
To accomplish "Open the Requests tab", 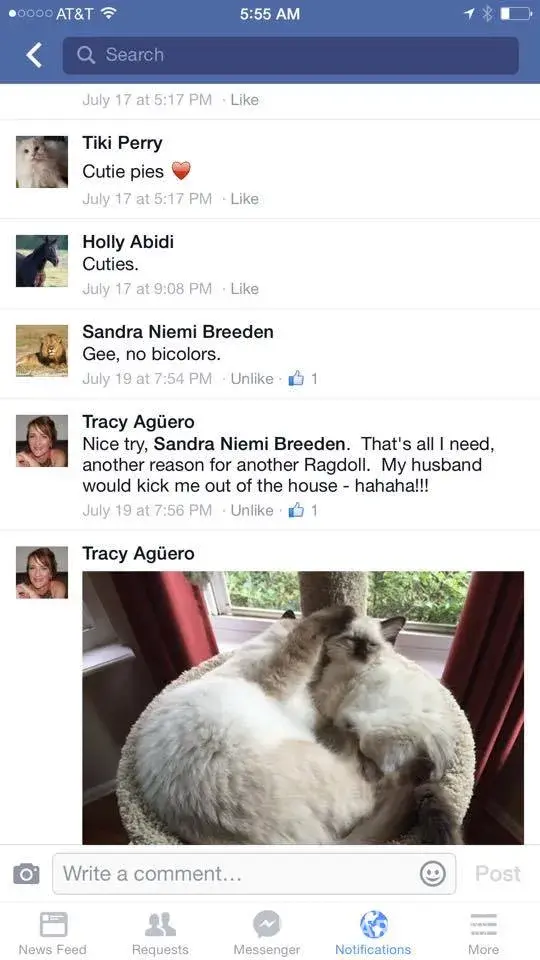I will click(x=160, y=933).
